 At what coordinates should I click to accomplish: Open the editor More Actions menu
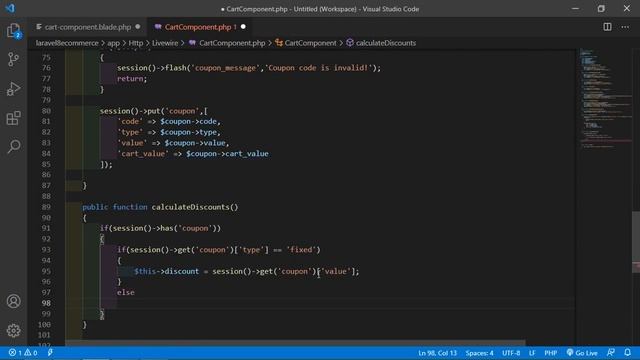(x=625, y=27)
